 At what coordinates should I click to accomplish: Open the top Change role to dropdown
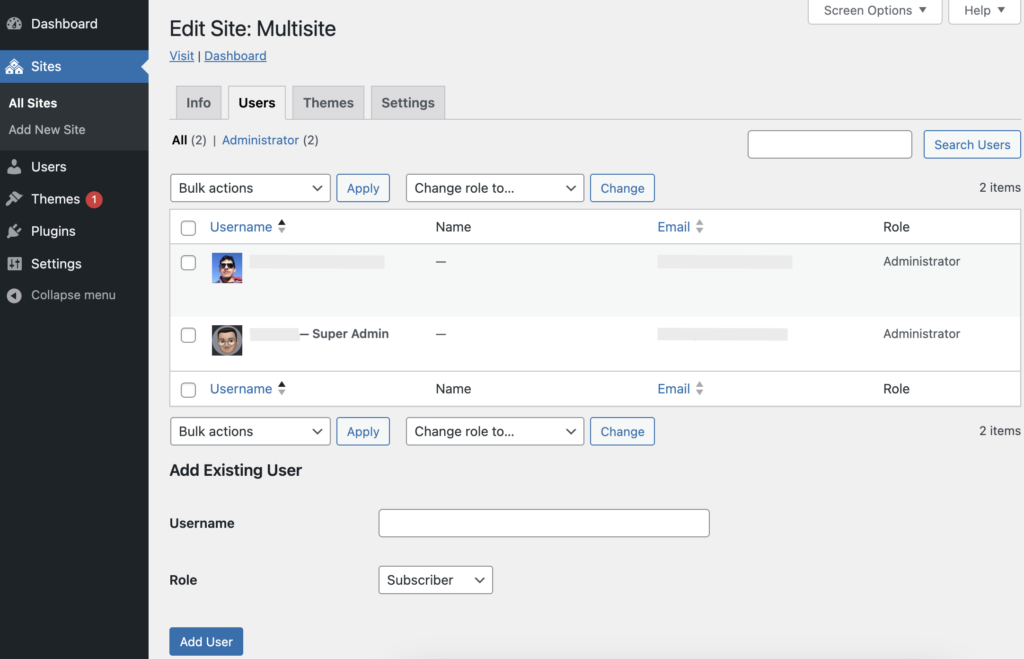[x=495, y=188]
